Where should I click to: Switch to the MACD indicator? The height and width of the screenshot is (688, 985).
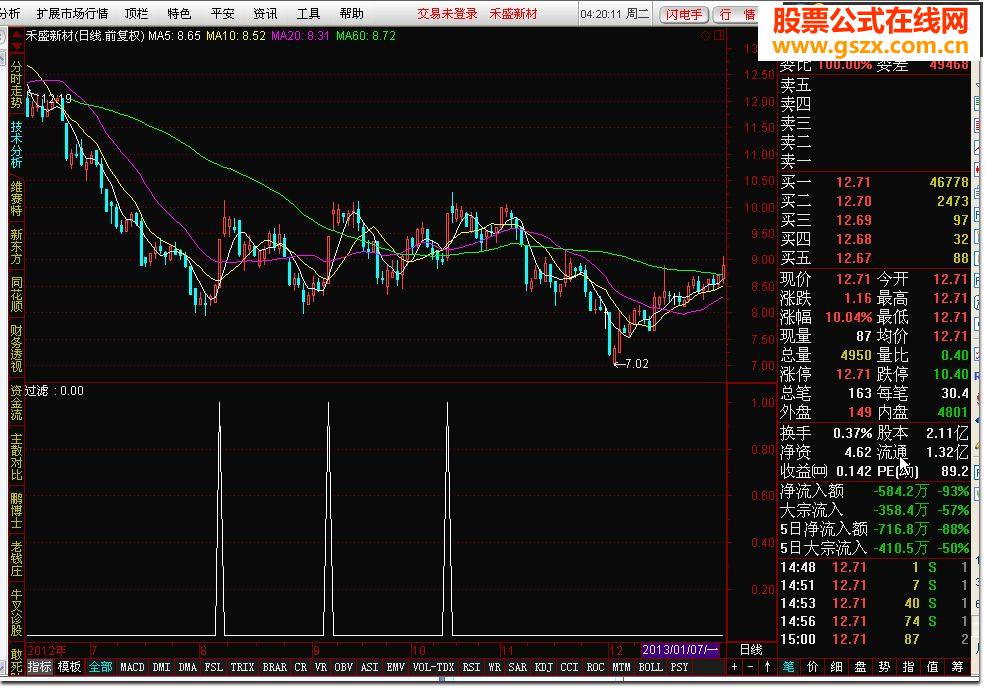133,667
